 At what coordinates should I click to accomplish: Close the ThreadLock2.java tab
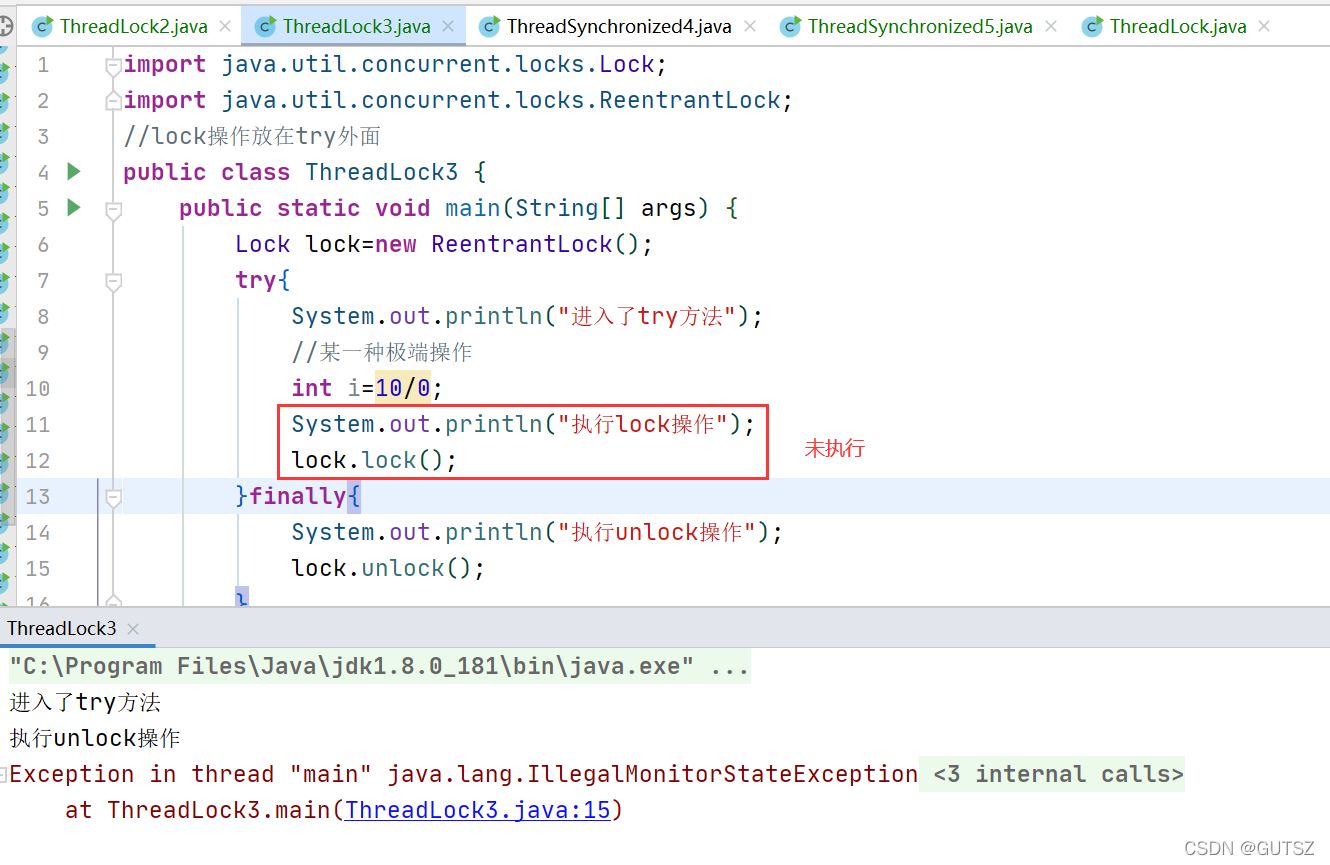[x=225, y=27]
